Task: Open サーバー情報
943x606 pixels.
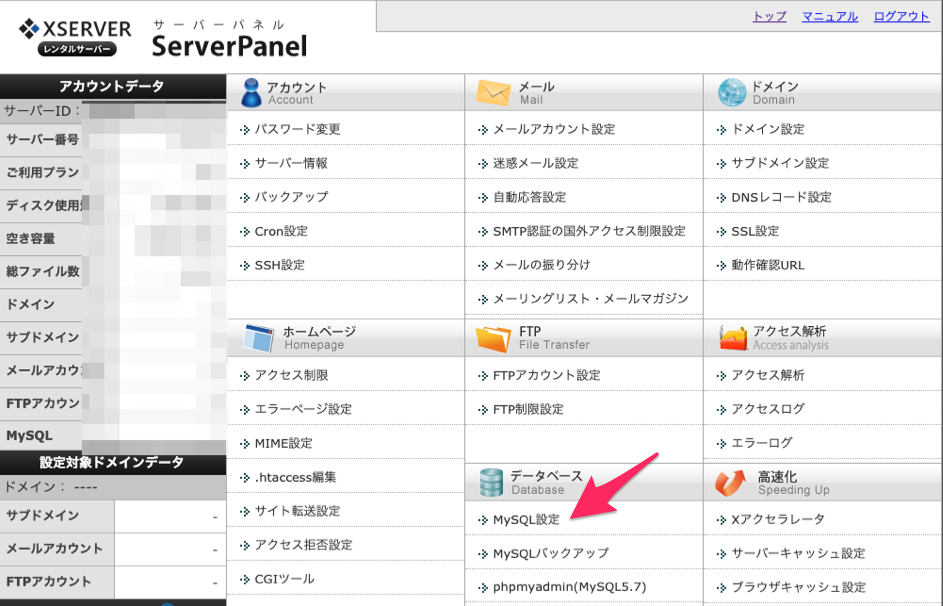Action: coord(291,163)
